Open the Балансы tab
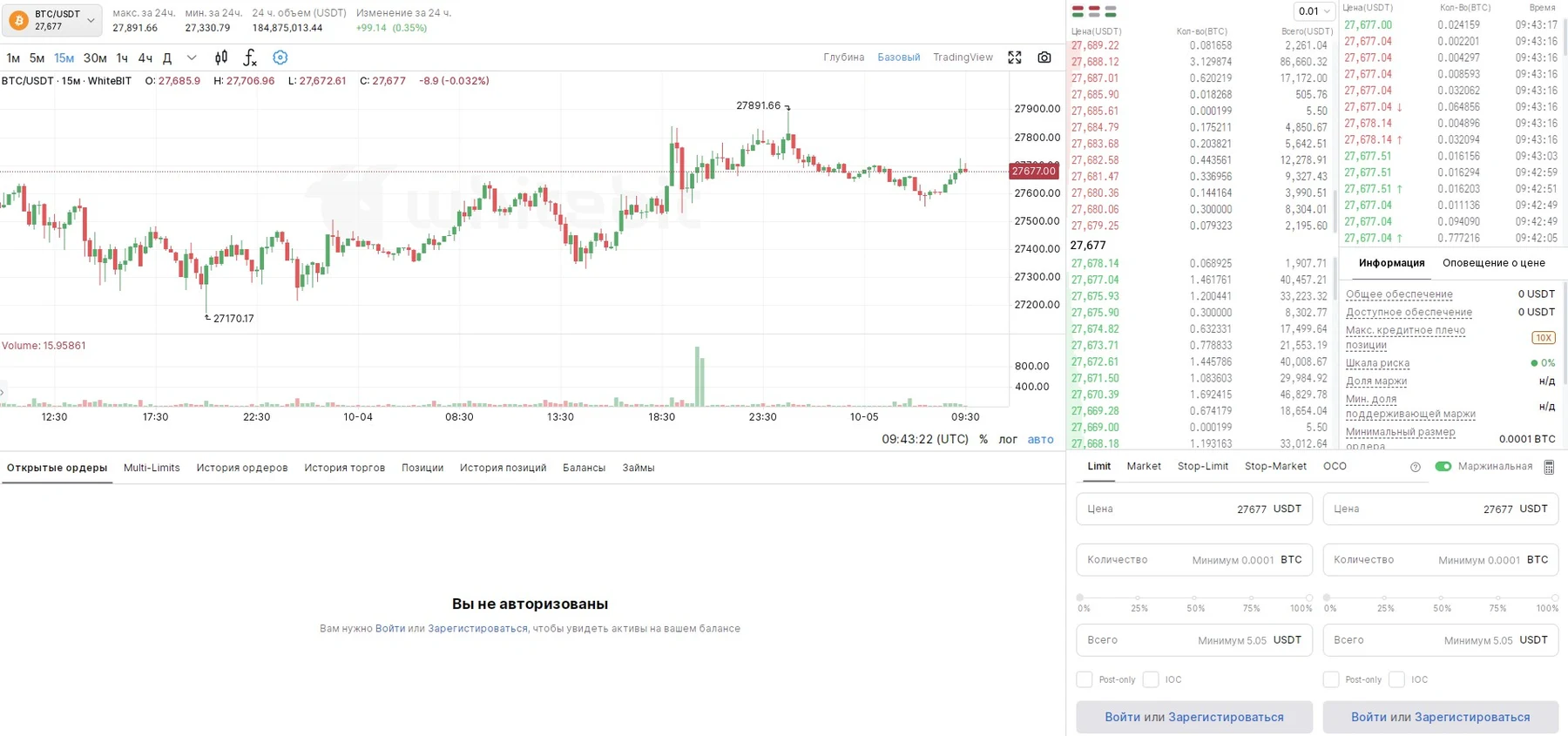The width and height of the screenshot is (1568, 736). point(584,468)
